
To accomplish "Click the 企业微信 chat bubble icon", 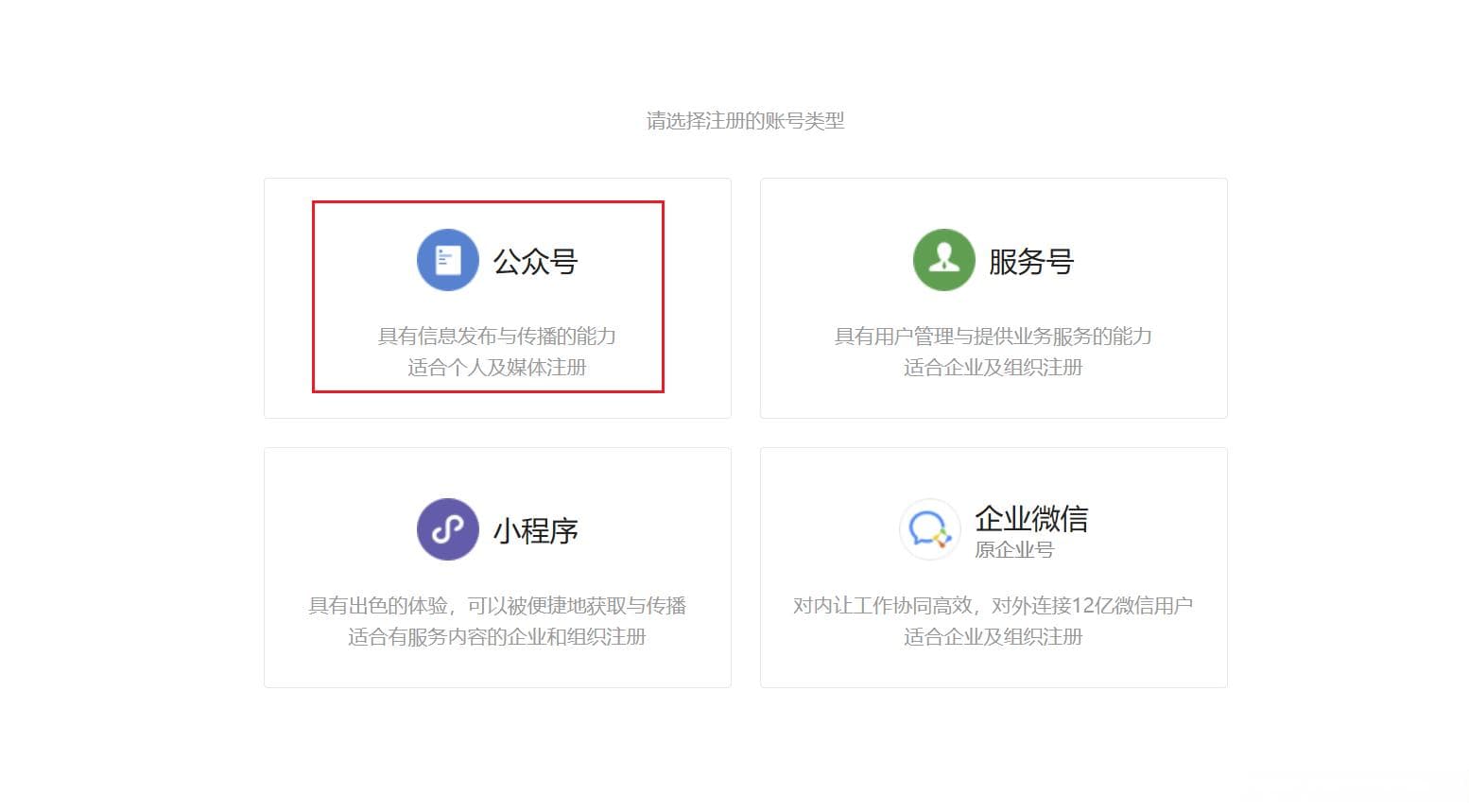I will (929, 529).
